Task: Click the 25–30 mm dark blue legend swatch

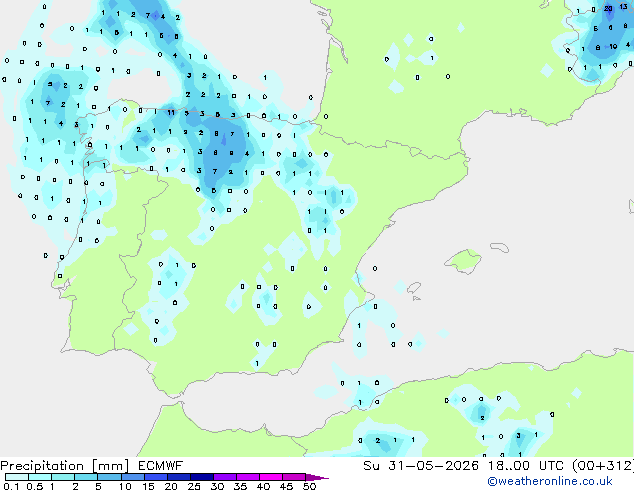Action: 202,477
